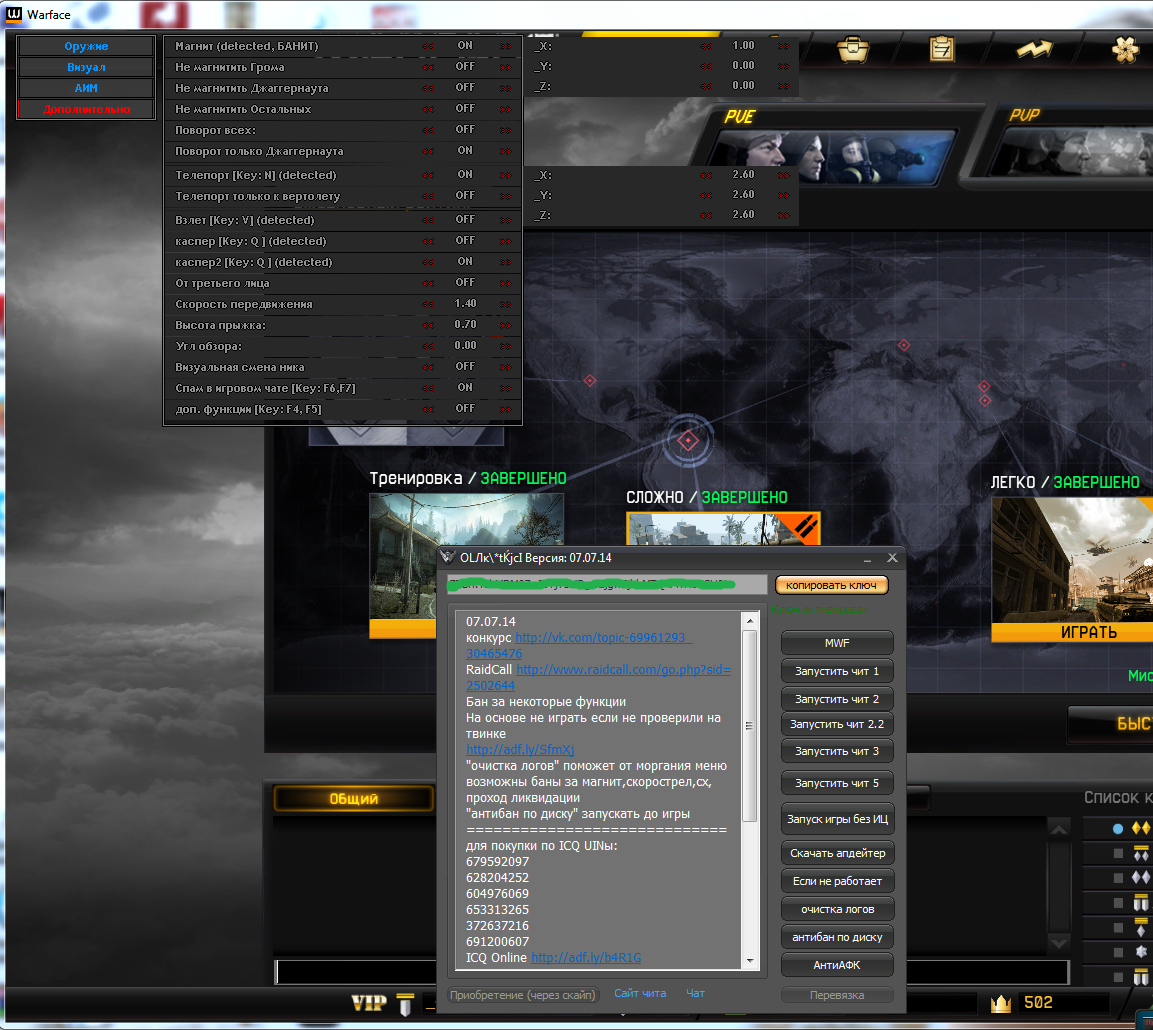This screenshot has height=1030, width=1153.
Task: Open the 'http://adf.ly/SfmXj' link
Action: coord(520,749)
